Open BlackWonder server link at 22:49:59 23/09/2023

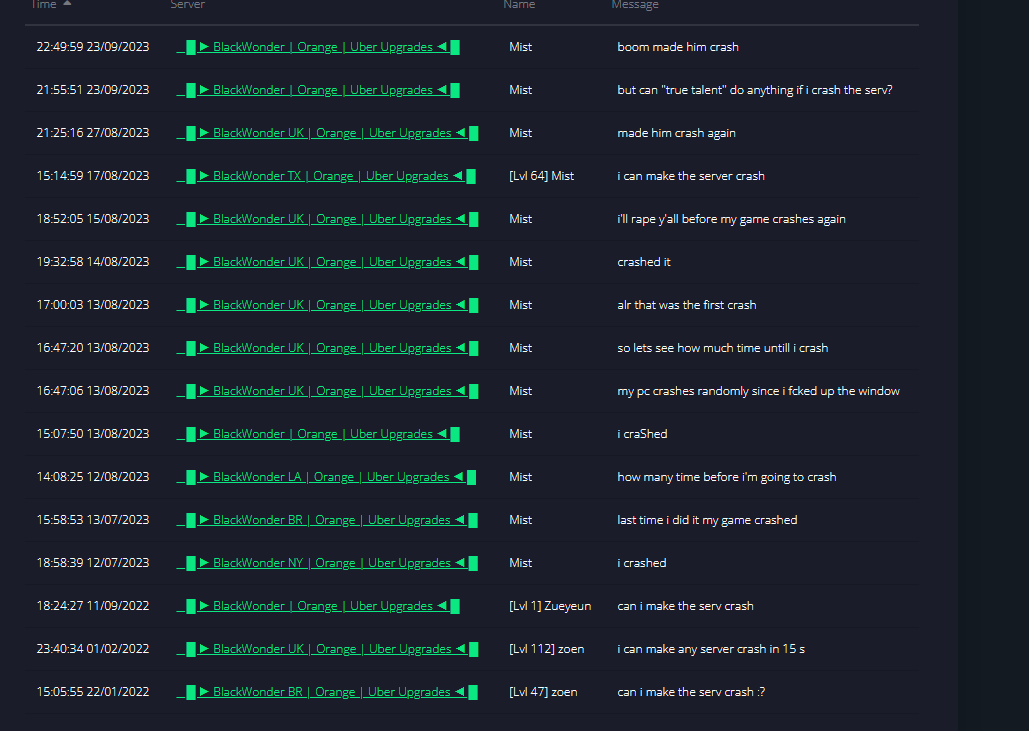pos(318,47)
